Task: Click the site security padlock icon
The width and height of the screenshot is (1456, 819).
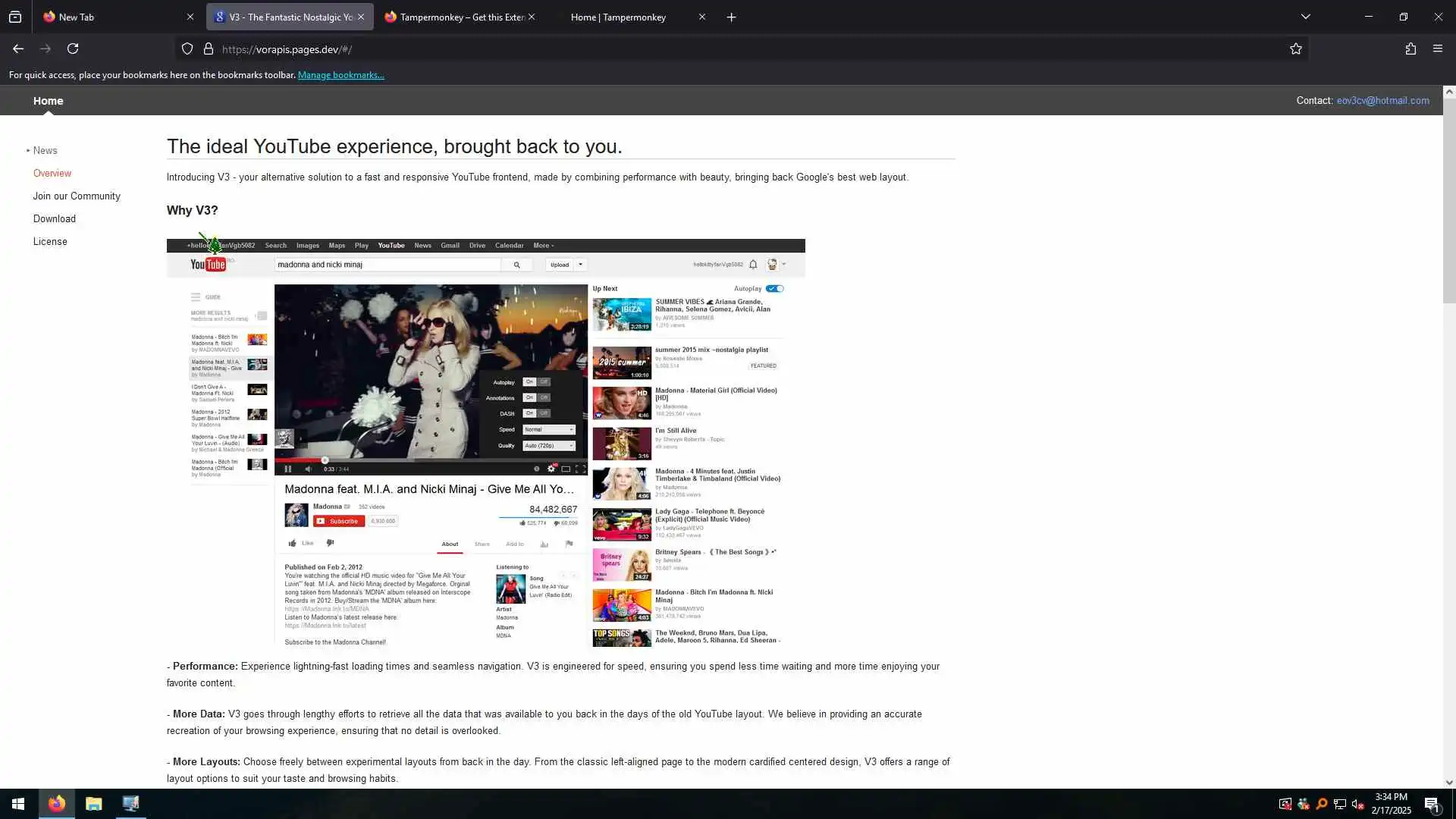Action: 209,49
